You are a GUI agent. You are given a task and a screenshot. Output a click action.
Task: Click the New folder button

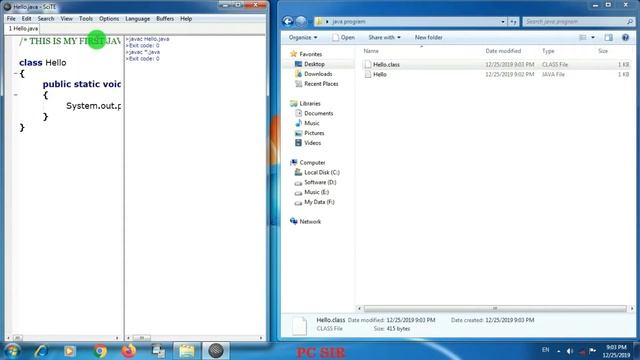[x=429, y=38]
